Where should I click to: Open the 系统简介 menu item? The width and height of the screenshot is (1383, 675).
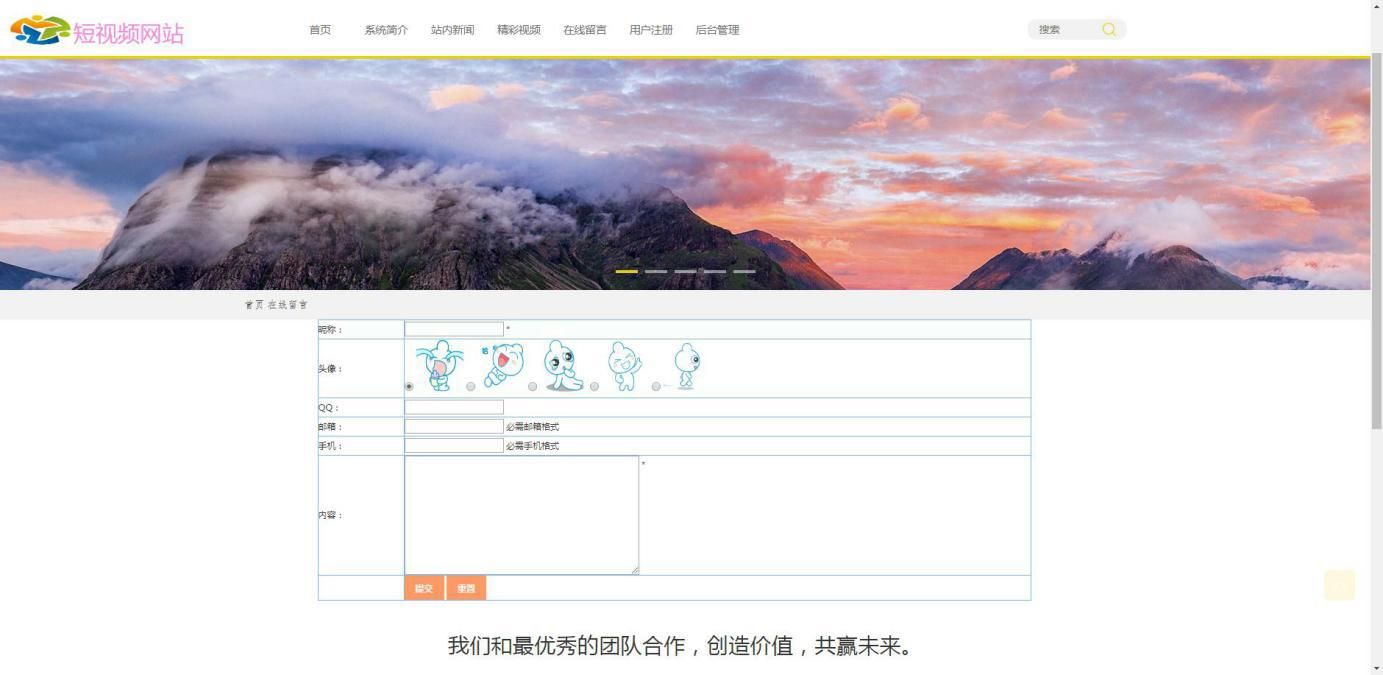click(x=386, y=30)
